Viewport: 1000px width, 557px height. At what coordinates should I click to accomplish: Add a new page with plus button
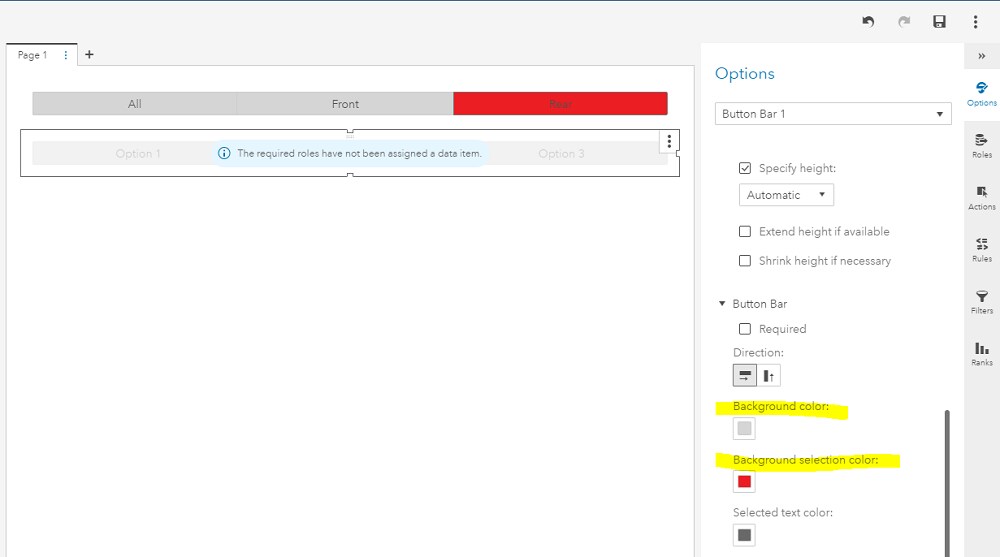click(89, 55)
